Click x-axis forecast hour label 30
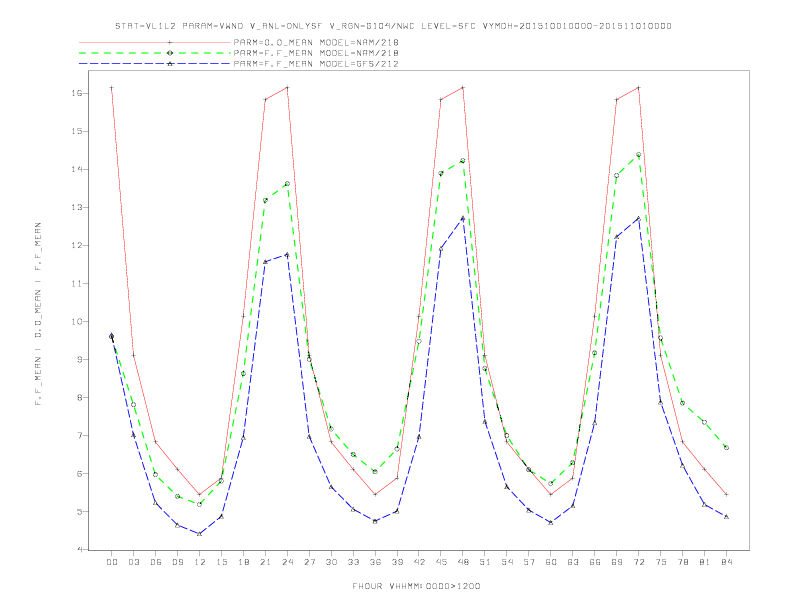Viewport: 792px width, 612px height. click(x=331, y=562)
